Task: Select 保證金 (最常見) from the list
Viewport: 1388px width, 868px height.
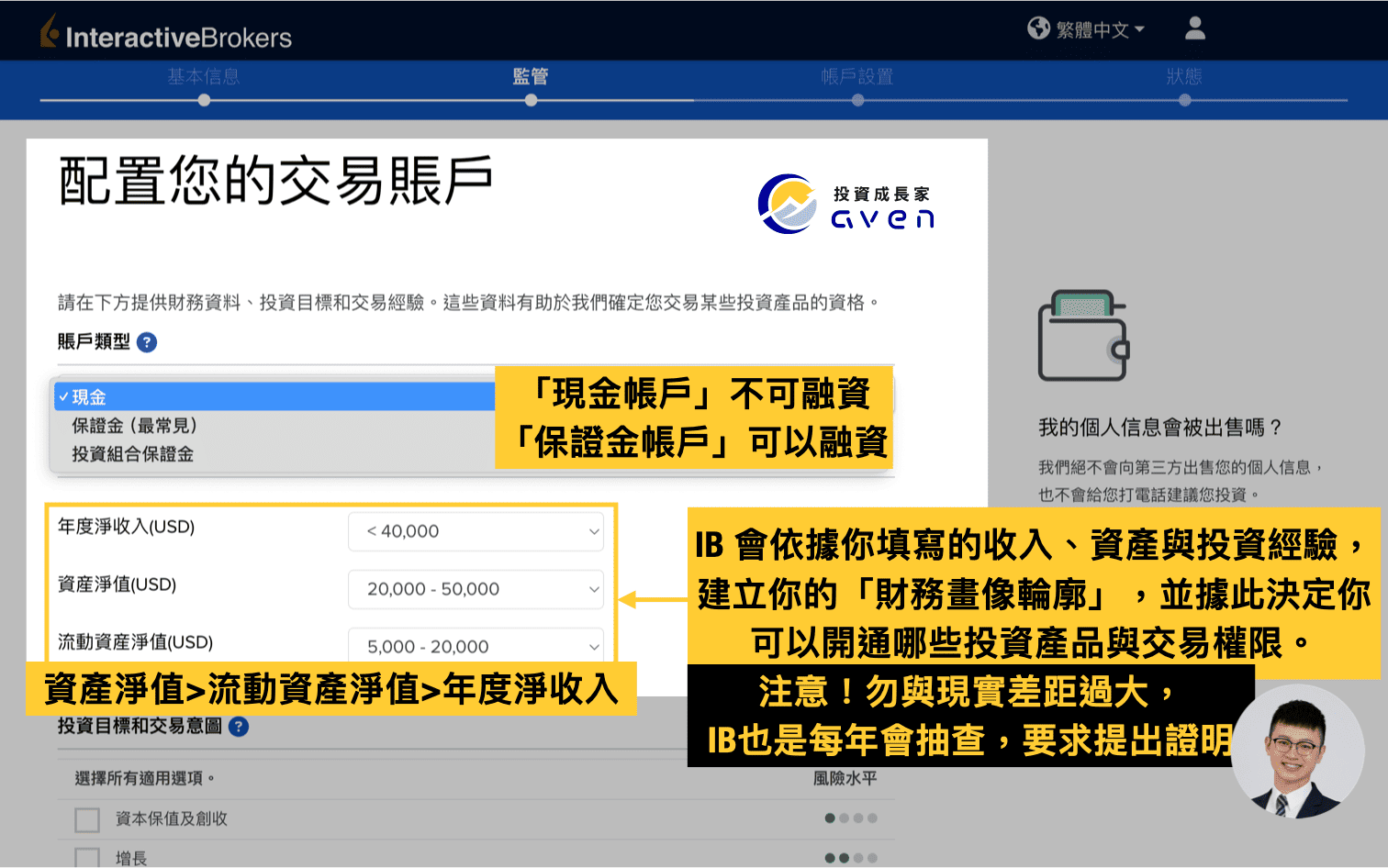Action: pyautogui.click(x=136, y=426)
